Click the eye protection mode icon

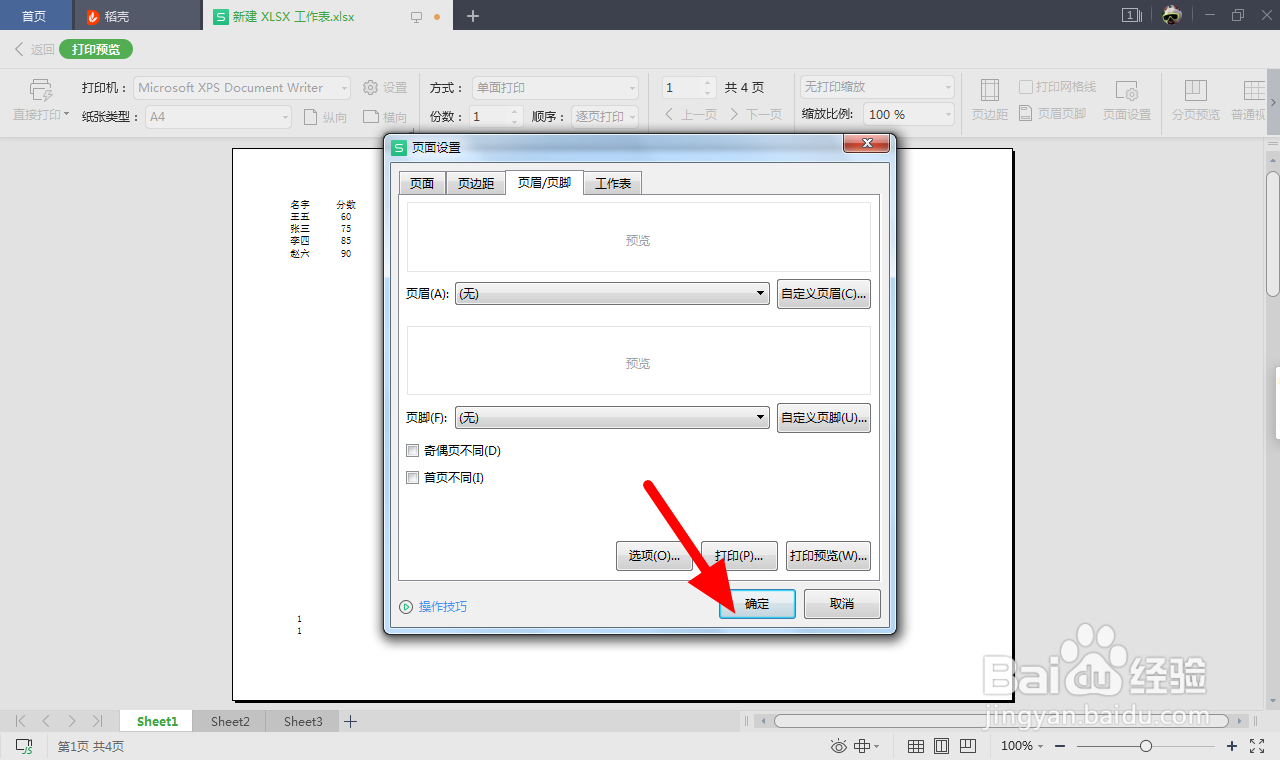[x=838, y=746]
